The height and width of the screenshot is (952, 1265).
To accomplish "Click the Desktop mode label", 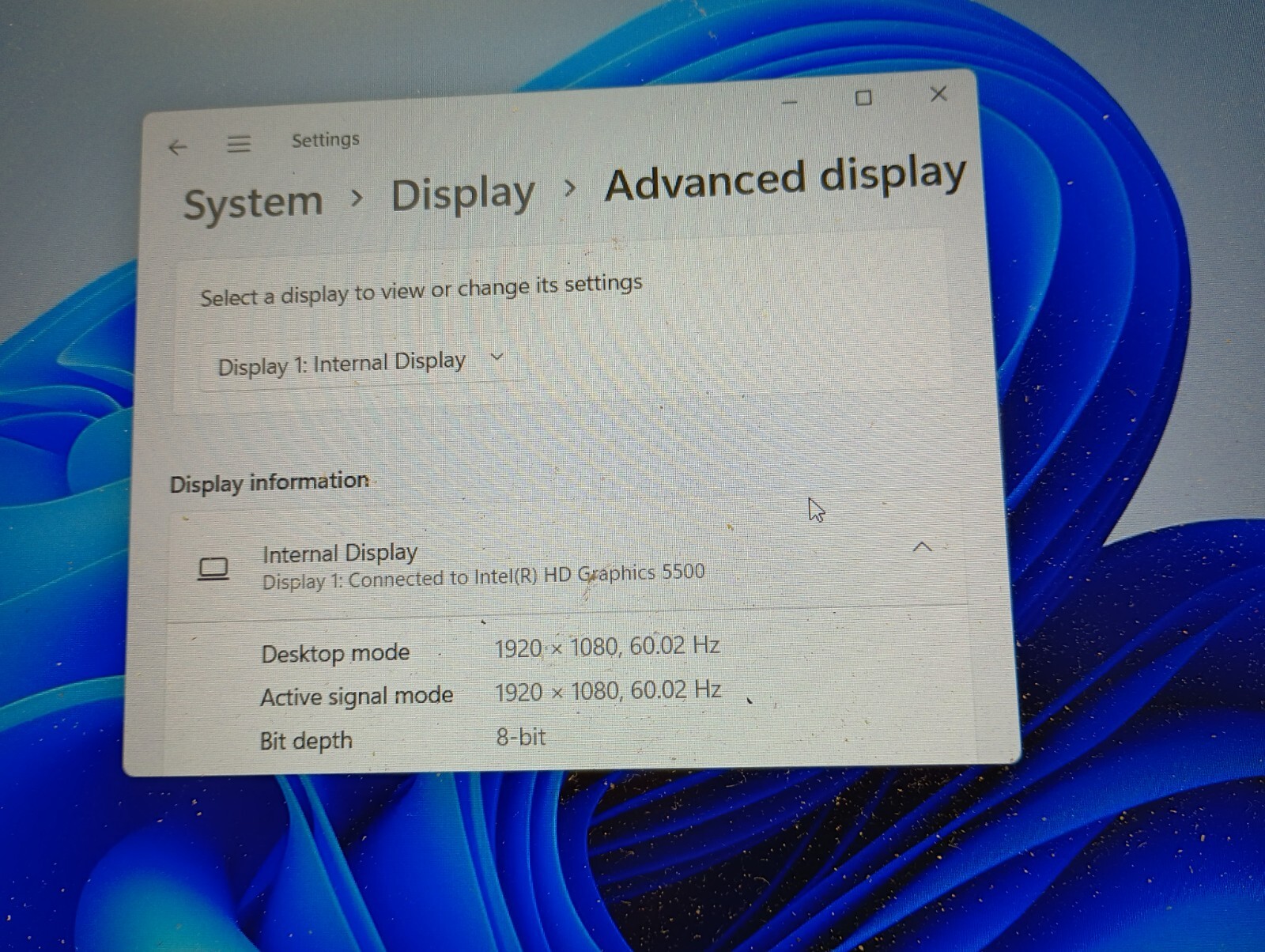I will [335, 653].
